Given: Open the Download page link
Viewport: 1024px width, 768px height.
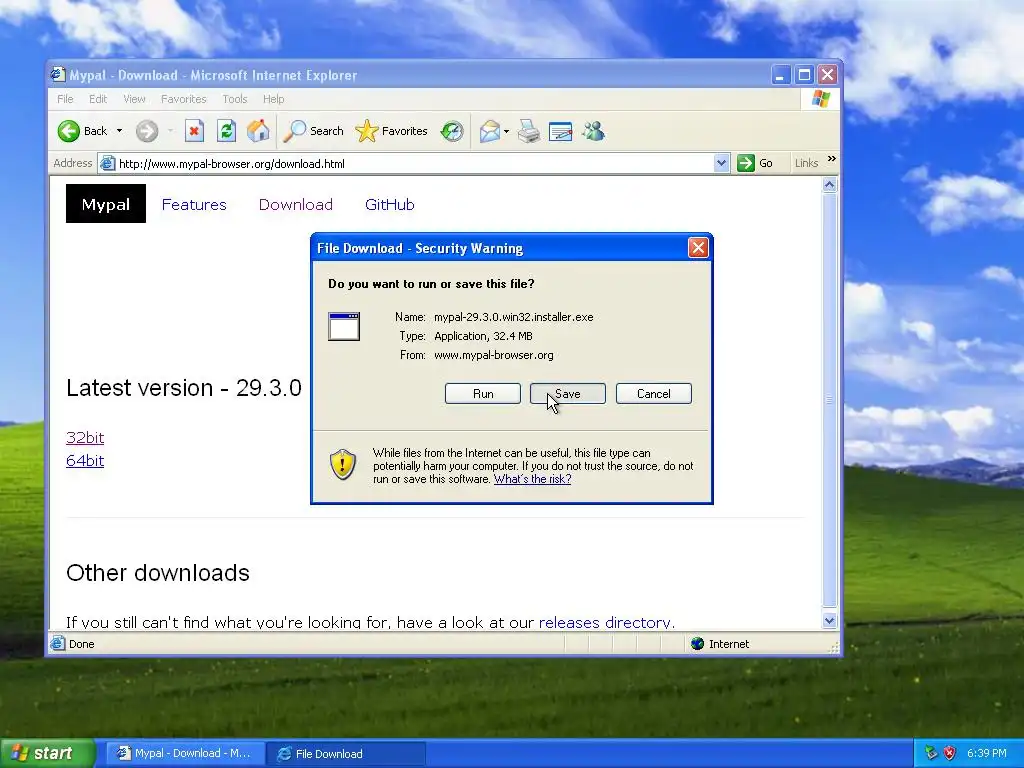Looking at the screenshot, I should 296,204.
